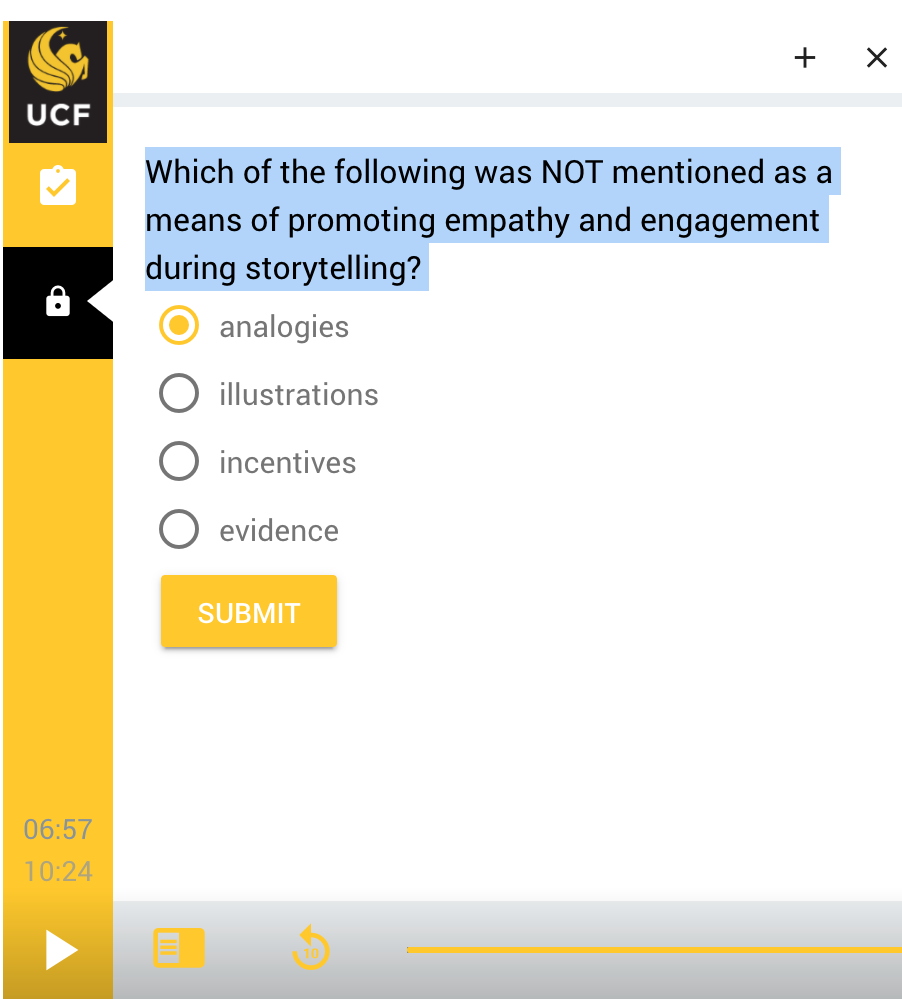
Task: Choose the illustrations option
Action: (x=178, y=393)
